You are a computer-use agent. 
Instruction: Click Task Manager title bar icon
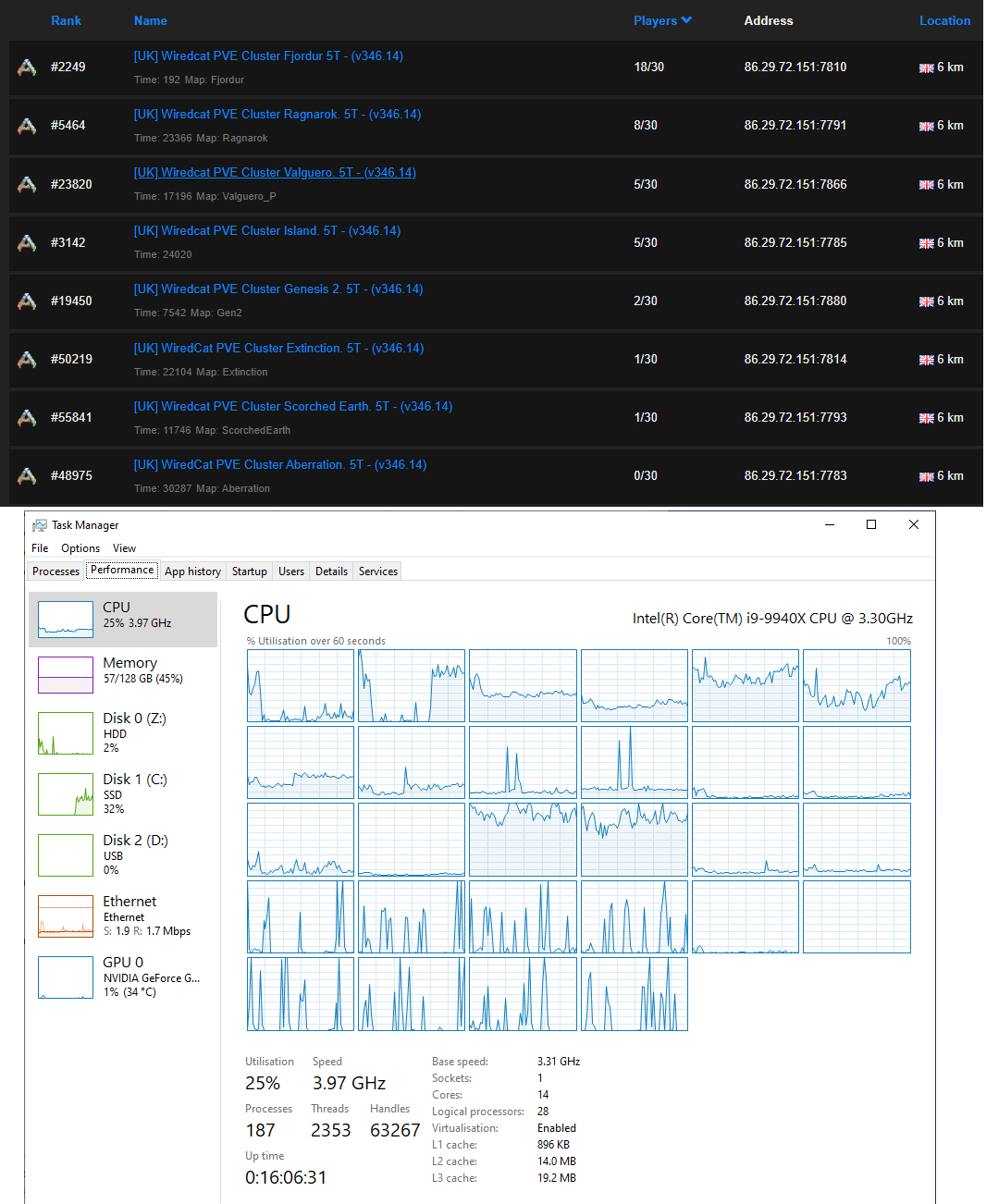[40, 525]
